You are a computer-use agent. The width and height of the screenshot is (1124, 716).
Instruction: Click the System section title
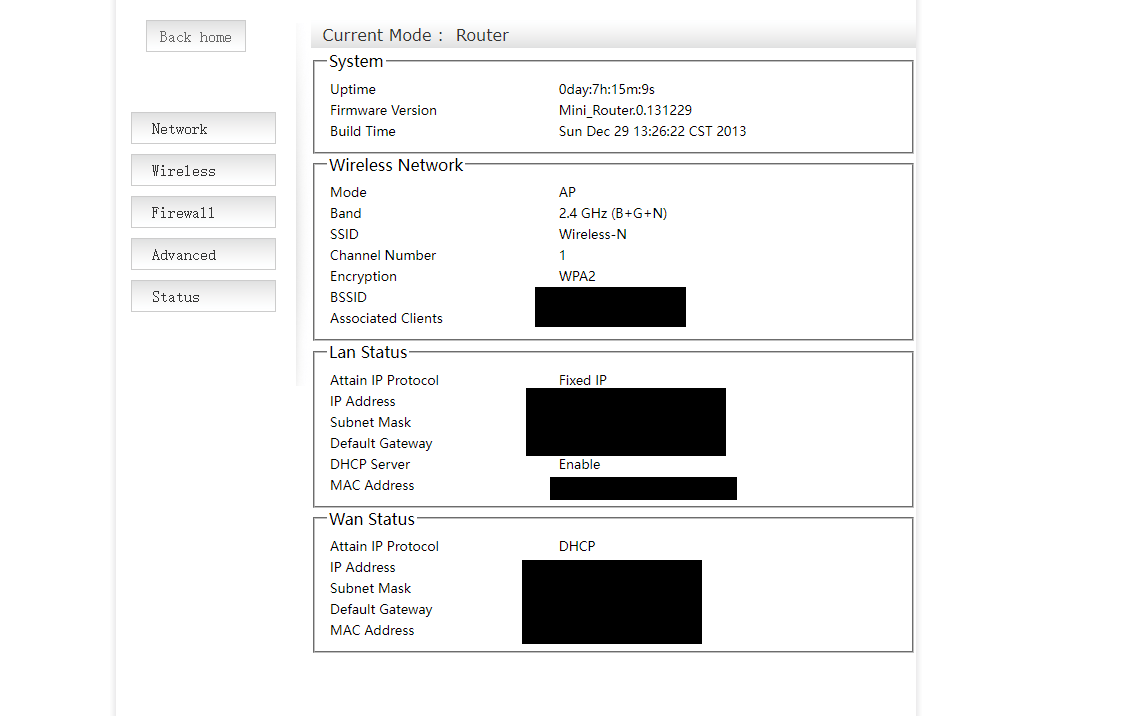point(356,62)
